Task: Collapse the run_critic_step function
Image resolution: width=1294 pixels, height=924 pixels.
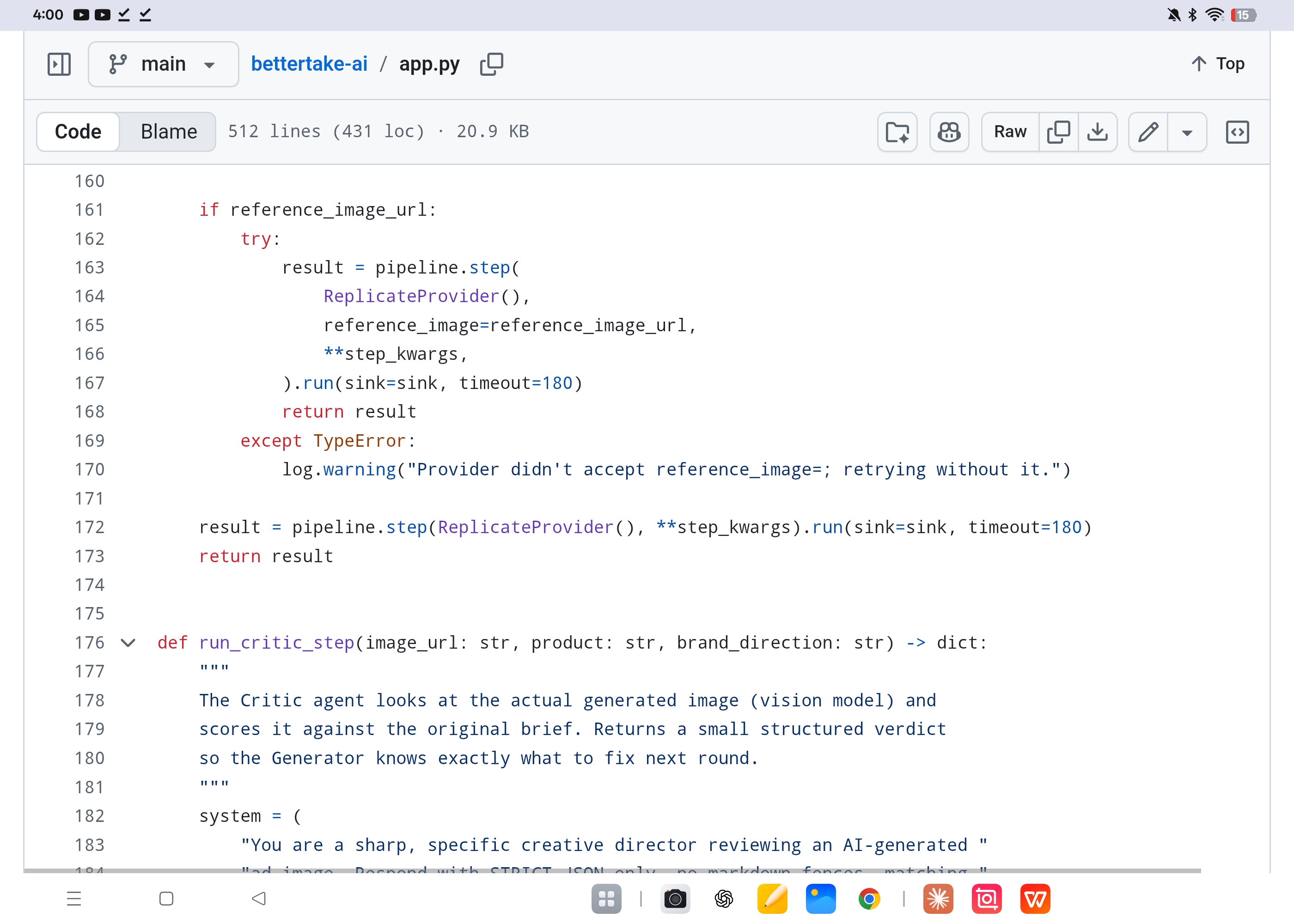Action: [x=128, y=643]
